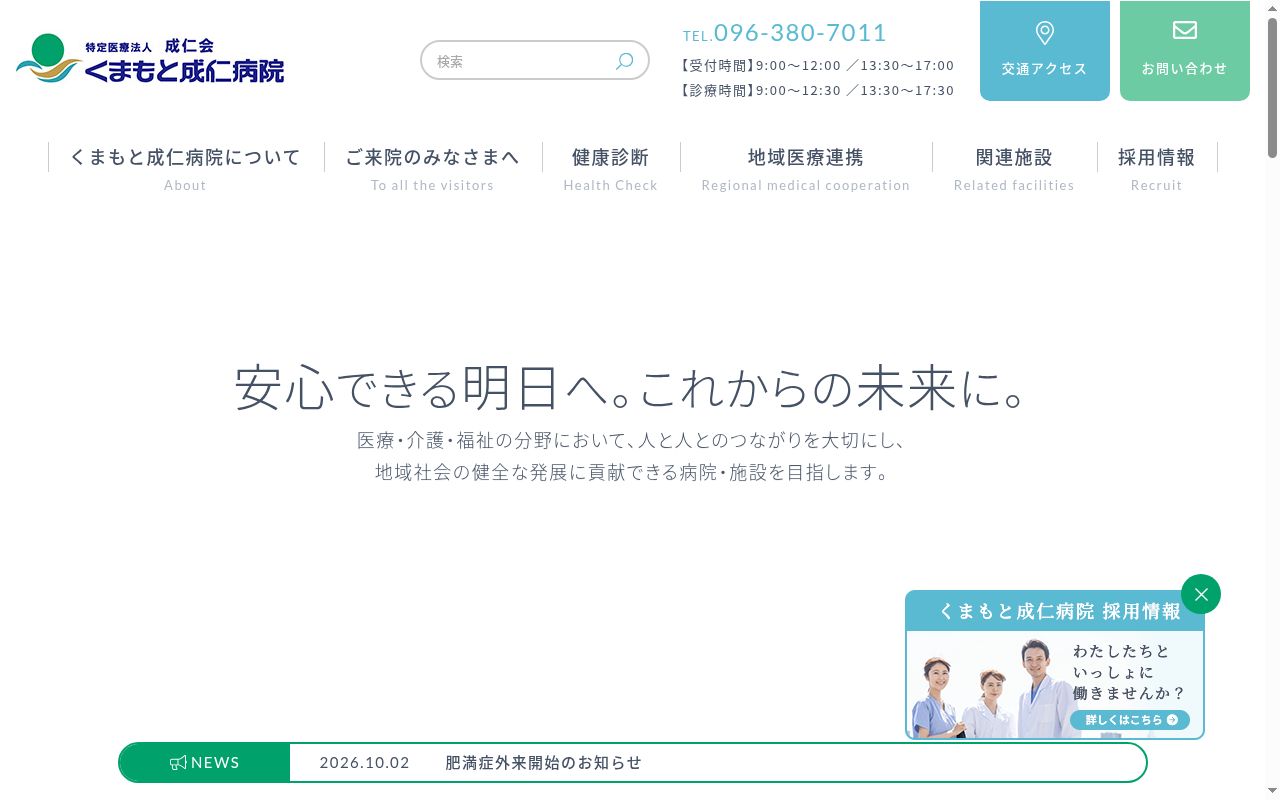This screenshot has height=800, width=1280.
Task: Close the recruitment popup banner
Action: coord(1201,594)
